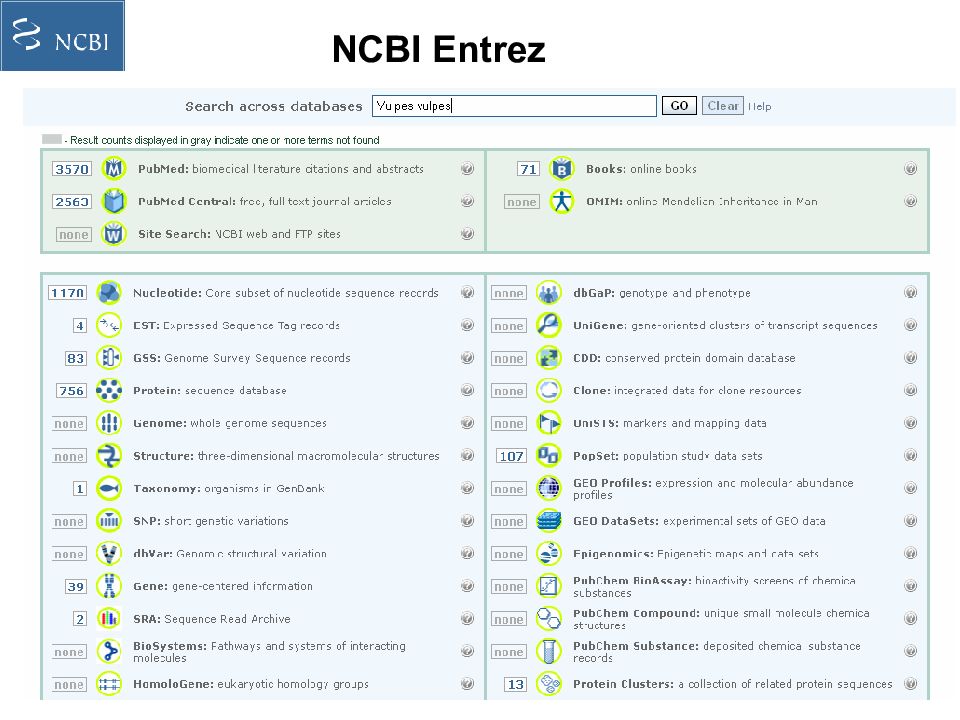Image resolution: width=960 pixels, height=720 pixels.
Task: Clear the search query
Action: click(x=722, y=105)
